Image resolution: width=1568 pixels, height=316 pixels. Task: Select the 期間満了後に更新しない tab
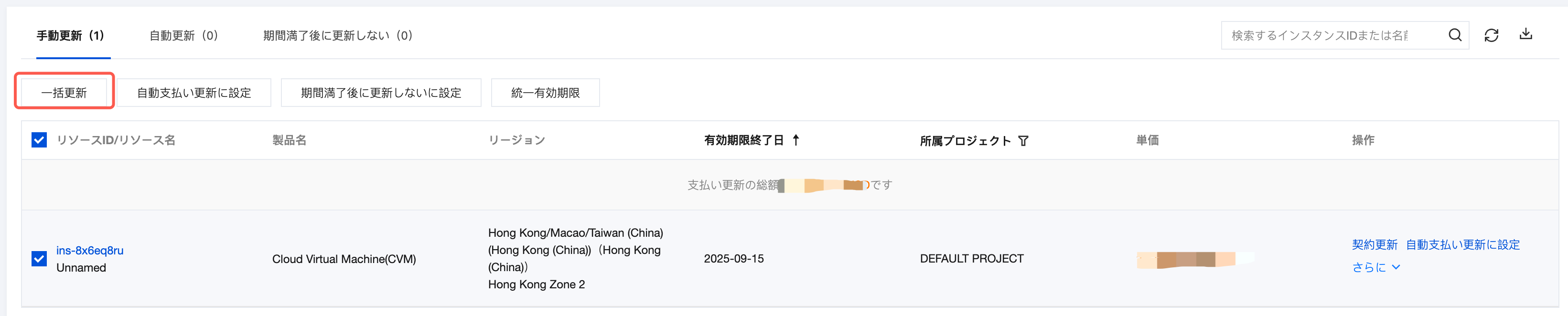[x=338, y=36]
